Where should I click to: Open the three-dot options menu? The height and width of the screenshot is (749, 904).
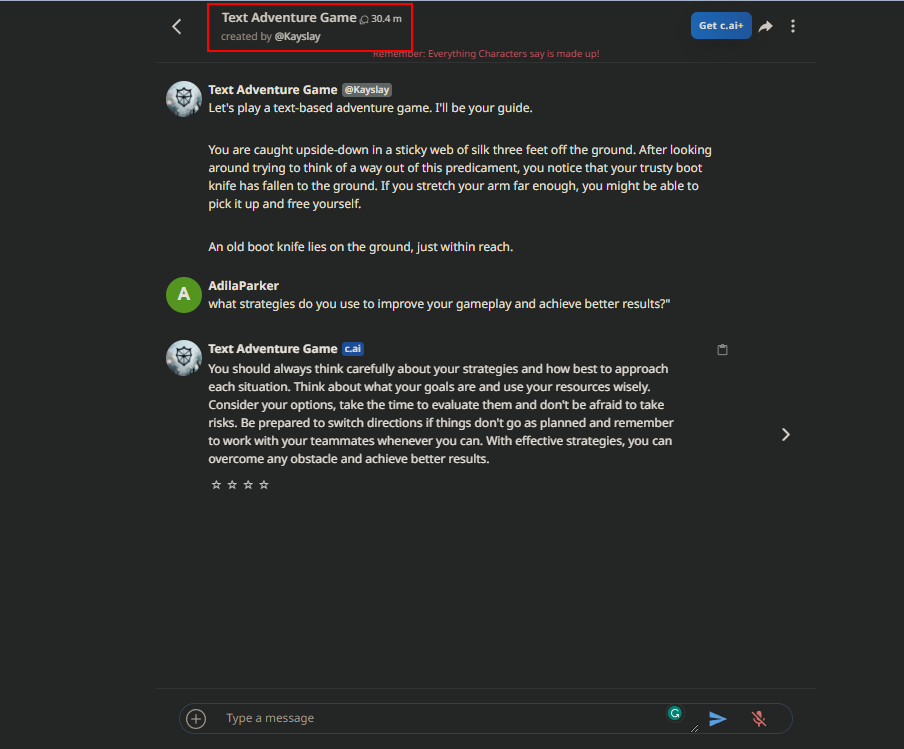pos(793,26)
